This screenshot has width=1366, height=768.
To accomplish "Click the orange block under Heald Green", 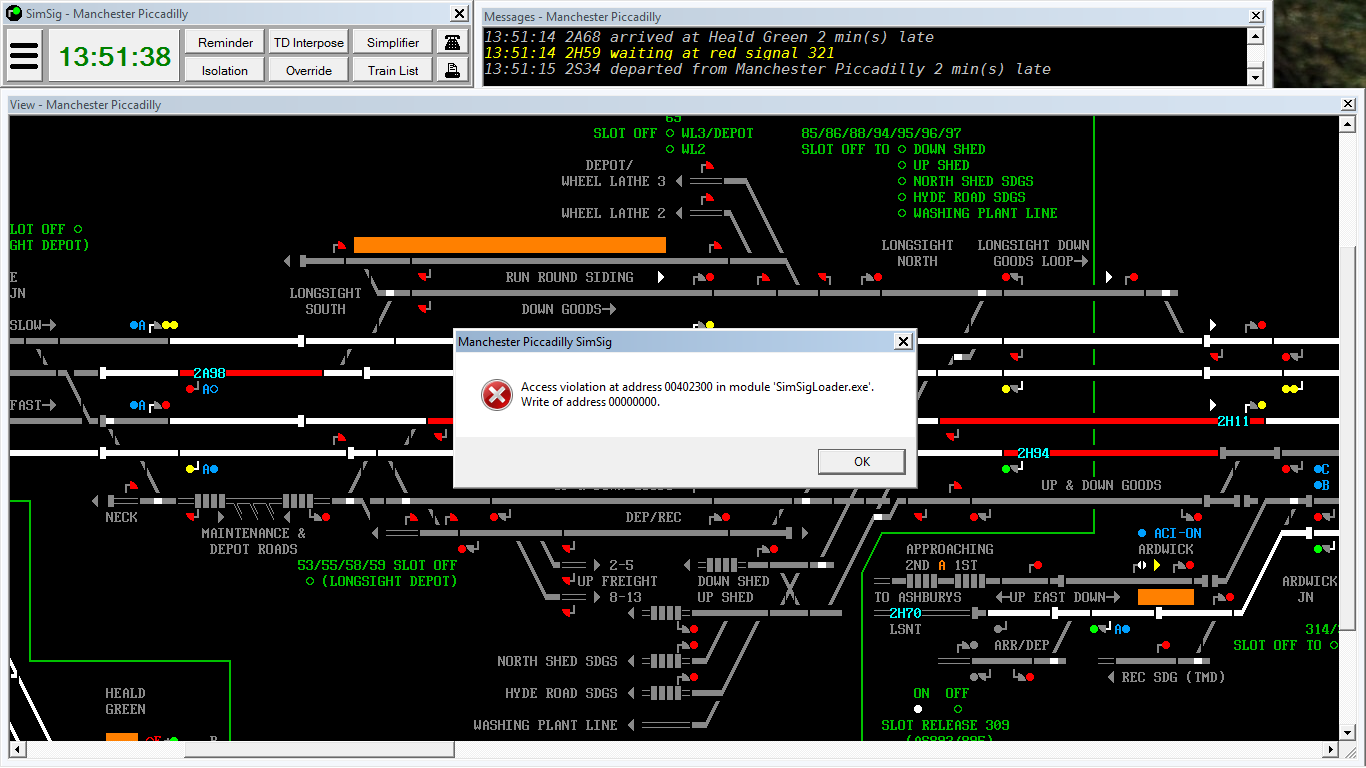I will (122, 737).
